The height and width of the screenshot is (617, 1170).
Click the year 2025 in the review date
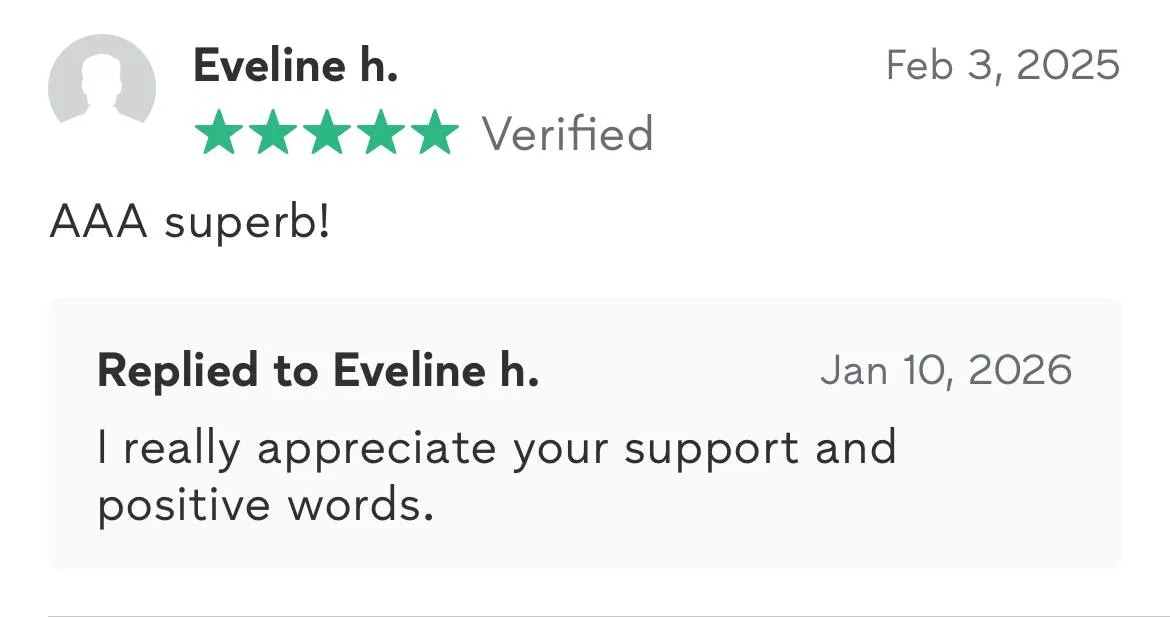pyautogui.click(x=1067, y=66)
